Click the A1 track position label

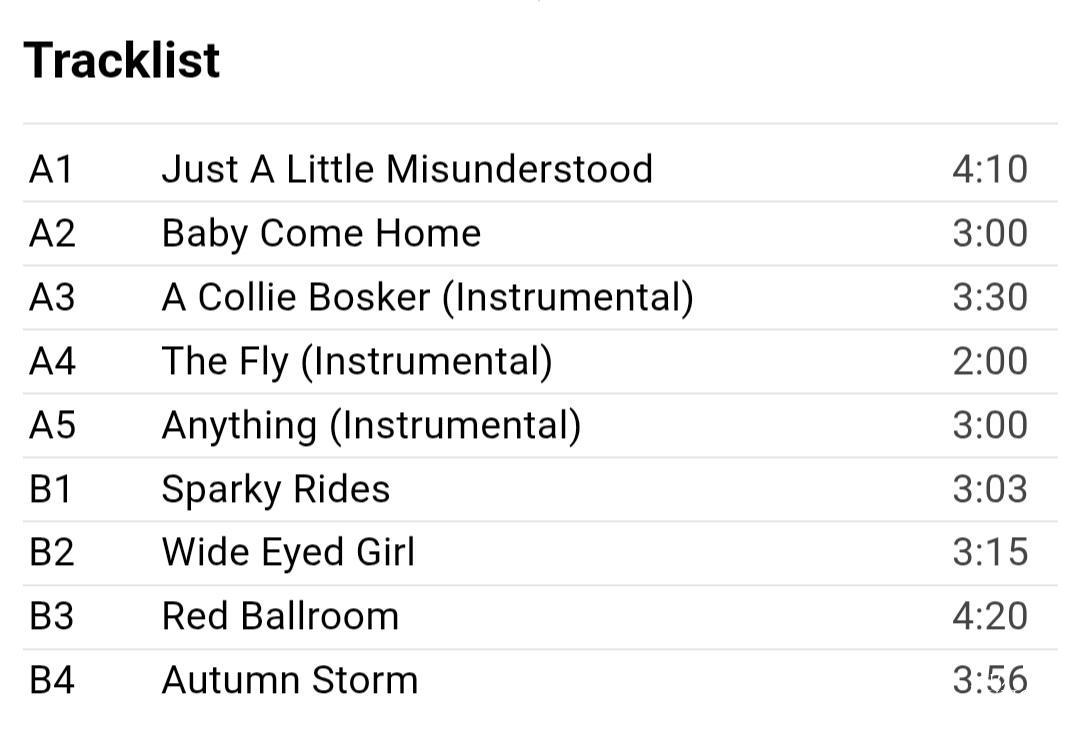coord(52,169)
